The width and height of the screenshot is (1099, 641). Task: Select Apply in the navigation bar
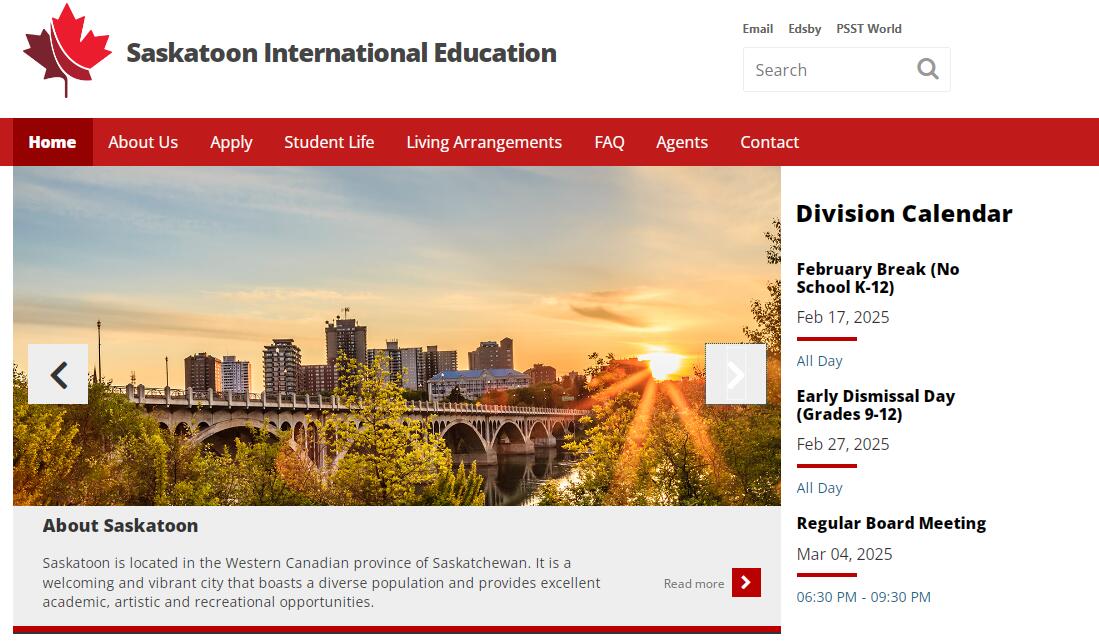coord(231,142)
